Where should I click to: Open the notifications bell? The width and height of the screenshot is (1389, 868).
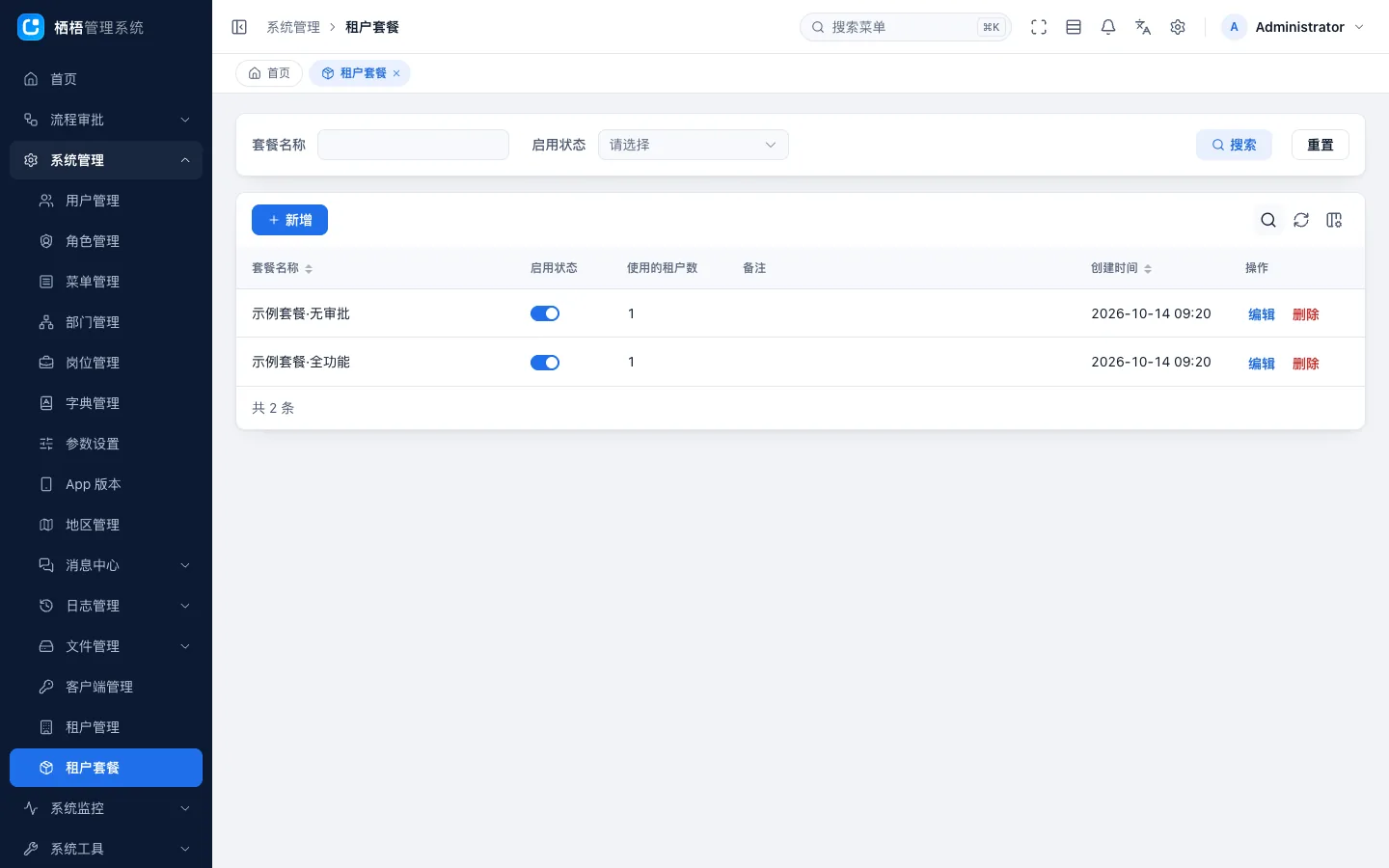coord(1108,27)
